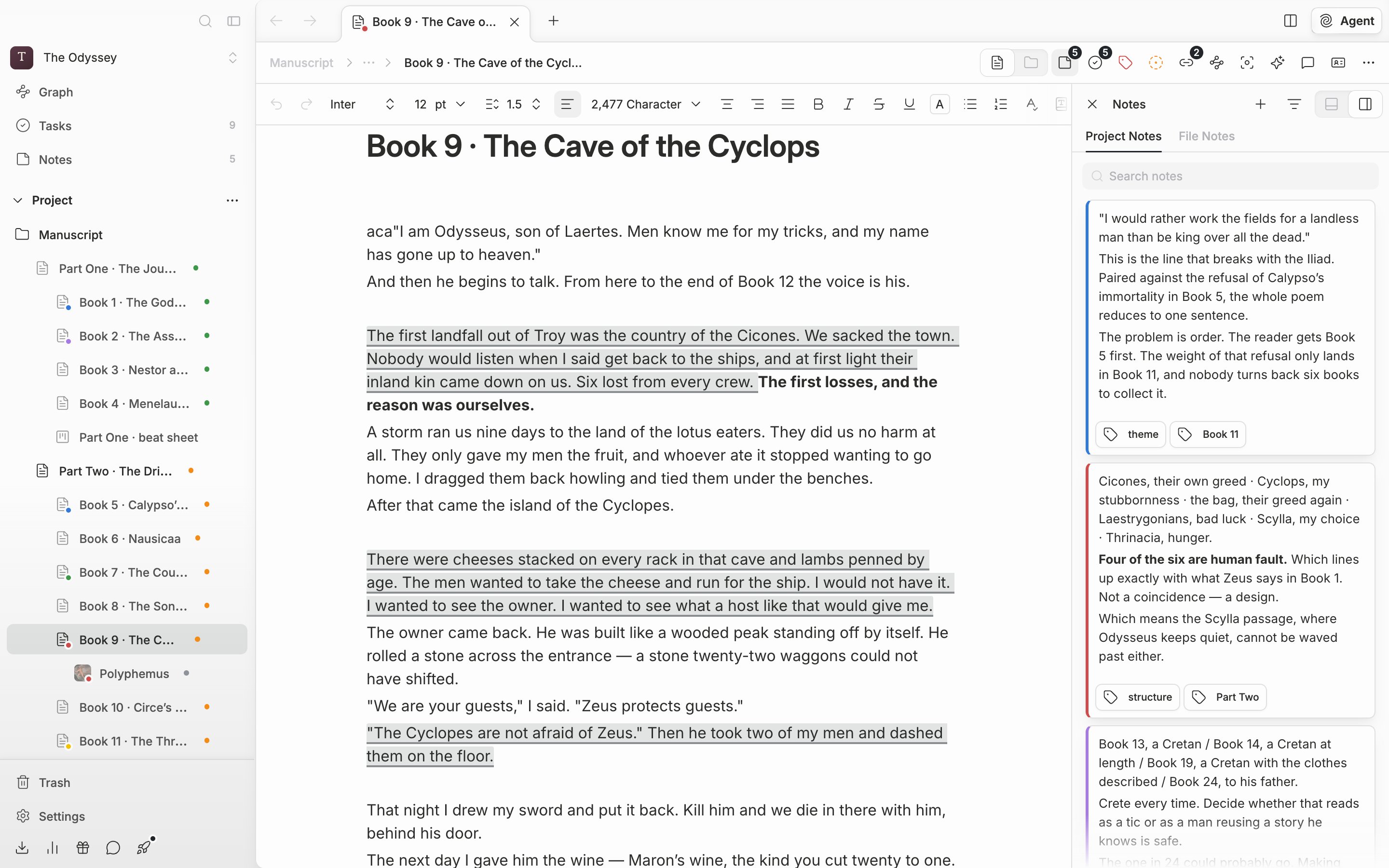Screen dimensions: 1389x868
Task: Navigate back with the left arrow
Action: coord(276,21)
